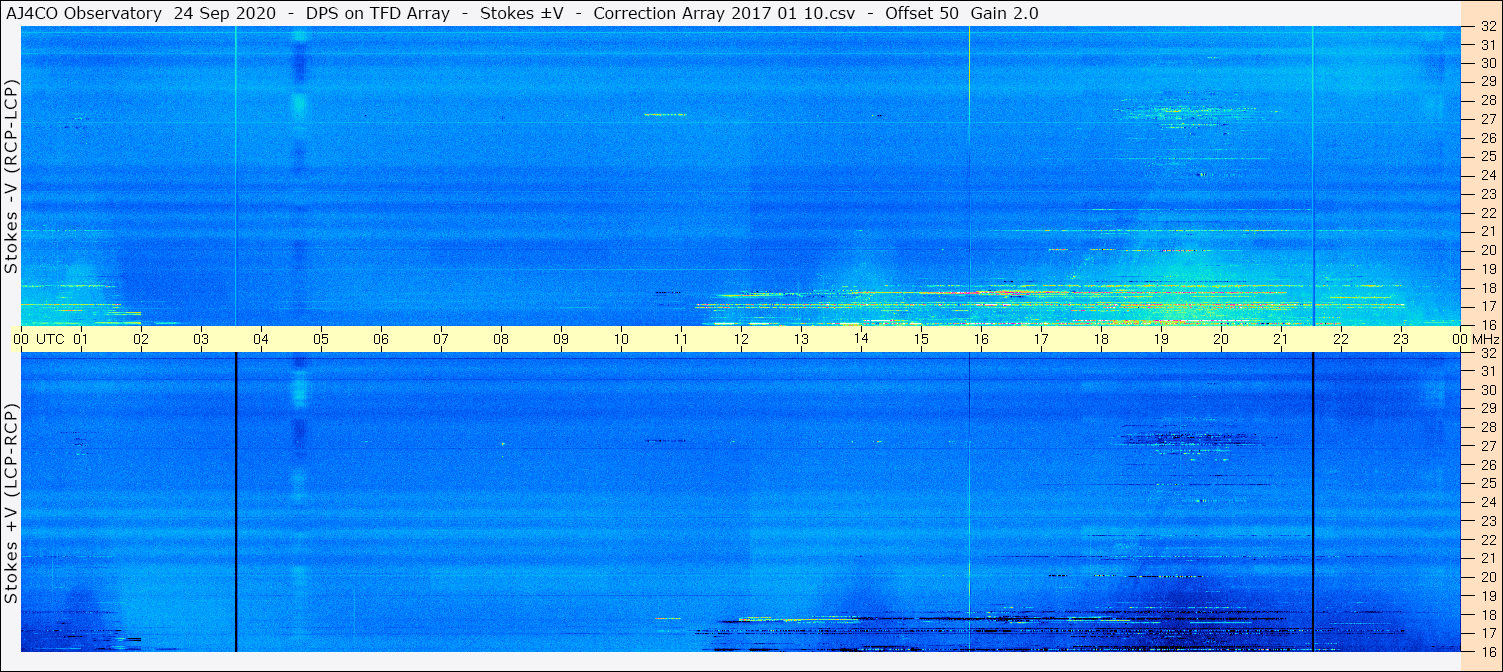Click 27 MHz label in Stokes +V panel
This screenshot has height=672, width=1503.
[1487, 446]
